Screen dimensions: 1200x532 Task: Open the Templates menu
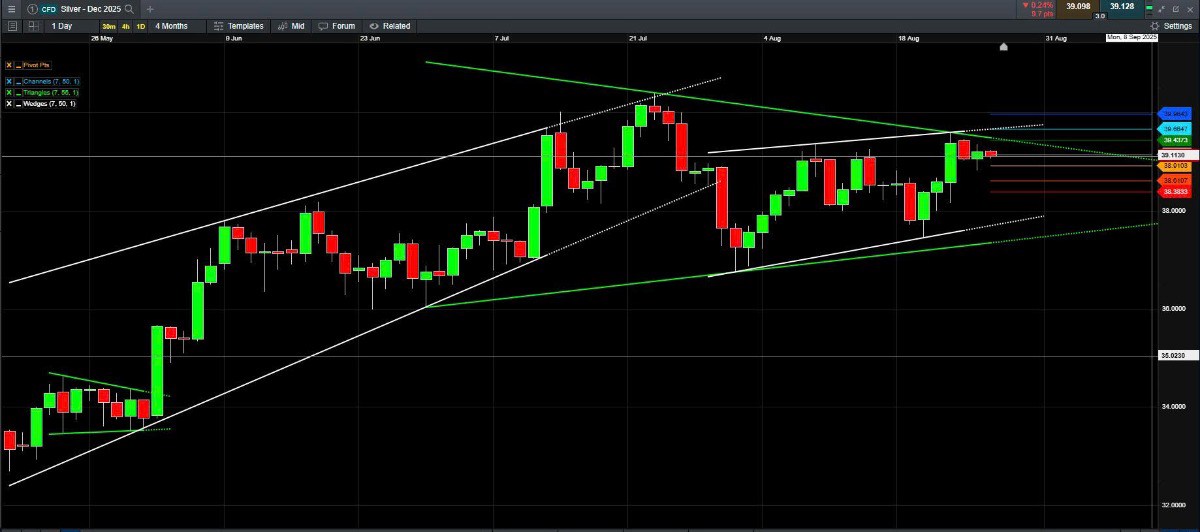click(240, 26)
